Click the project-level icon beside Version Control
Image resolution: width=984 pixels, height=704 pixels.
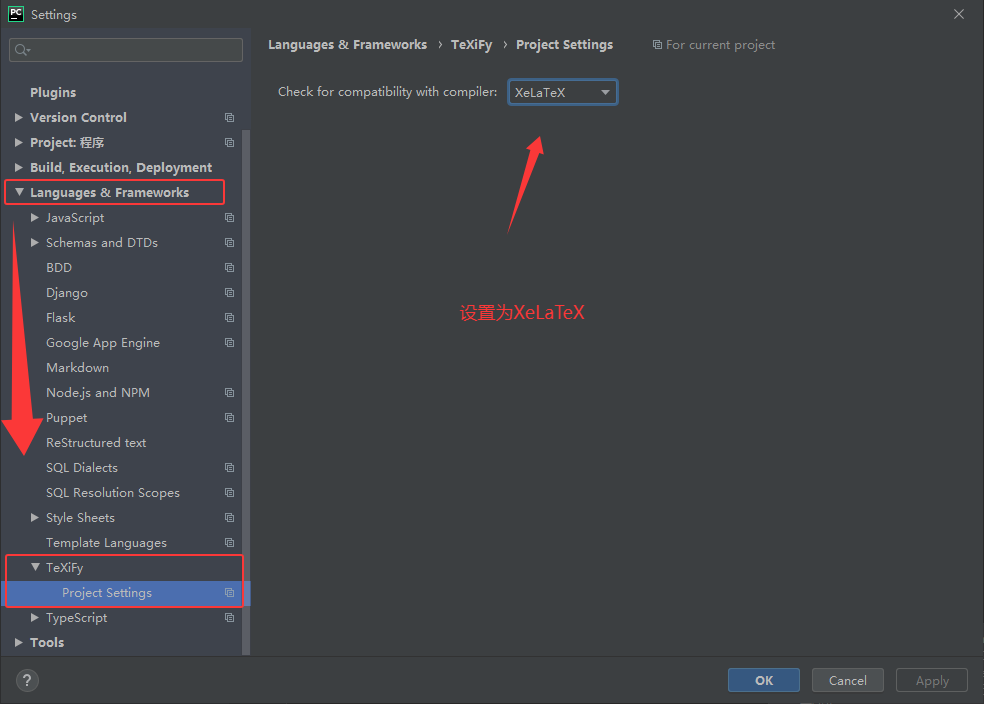230,117
